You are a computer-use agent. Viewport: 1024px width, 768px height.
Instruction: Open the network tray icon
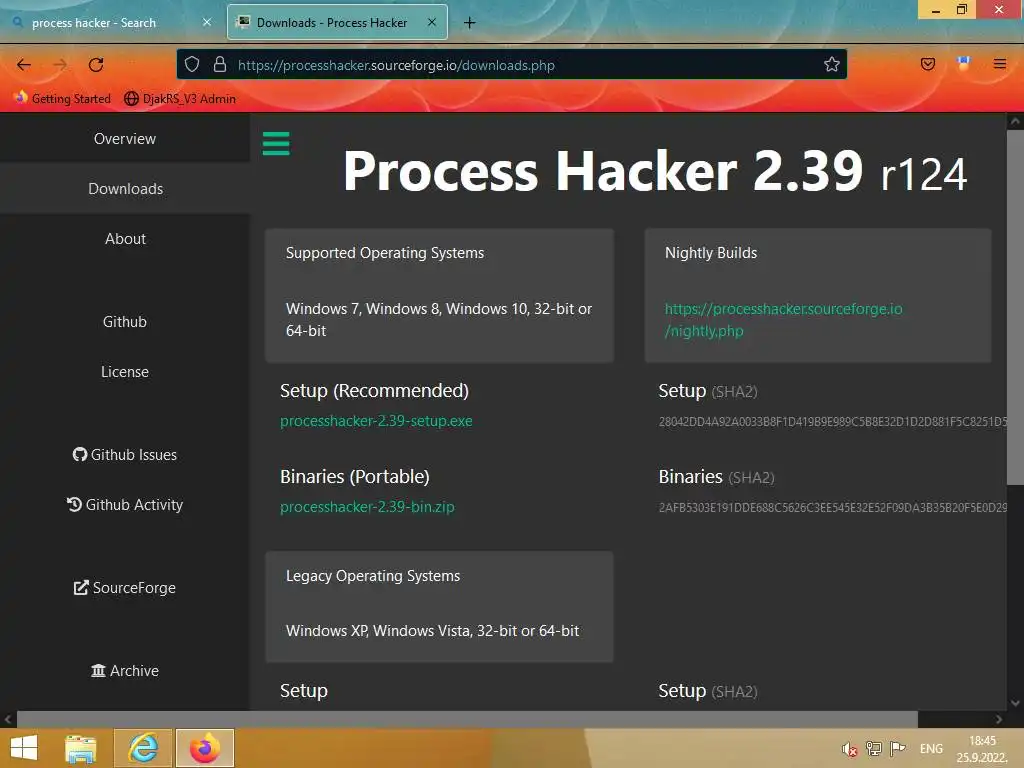click(874, 748)
